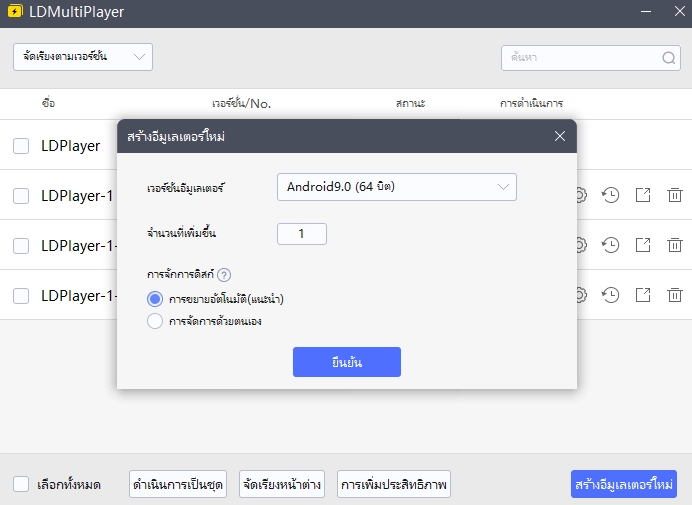Click the จำนวนที่เพิ่มขึ้น quantity field
692x505 pixels.
(x=302, y=233)
